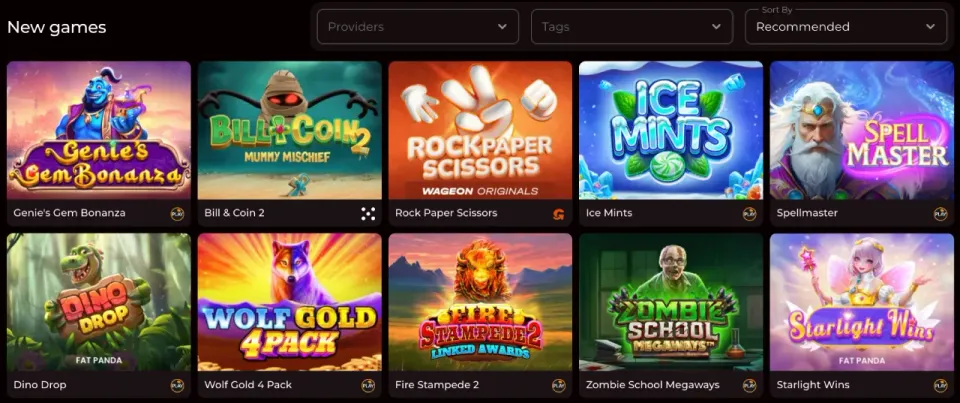
Task: Open the Sort By Recommended dropdown
Action: (x=846, y=27)
